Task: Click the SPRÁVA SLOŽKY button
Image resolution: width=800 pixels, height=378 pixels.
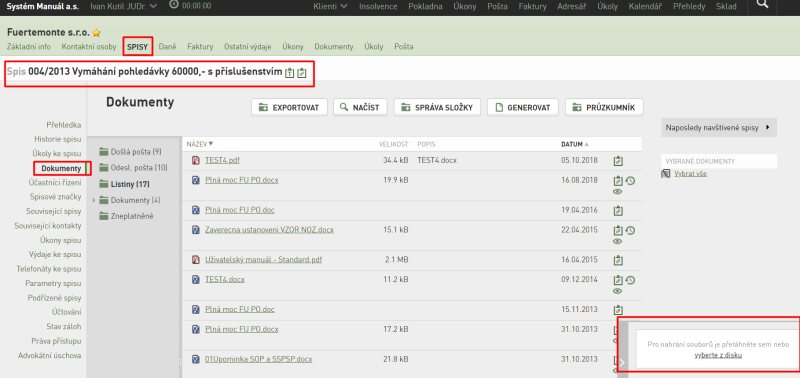Action: [437, 107]
